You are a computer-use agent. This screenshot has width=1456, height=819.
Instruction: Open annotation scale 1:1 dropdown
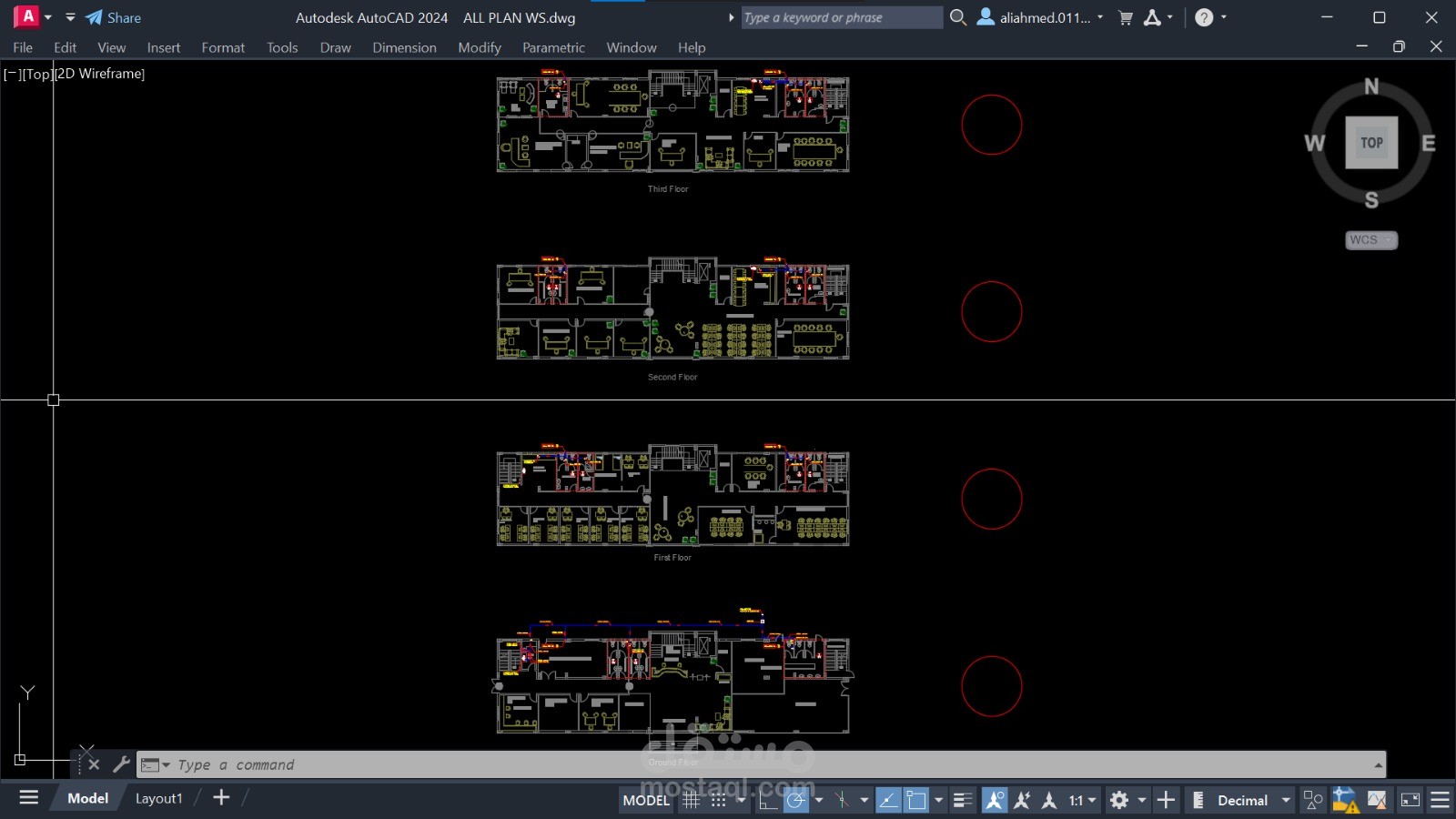1082,801
